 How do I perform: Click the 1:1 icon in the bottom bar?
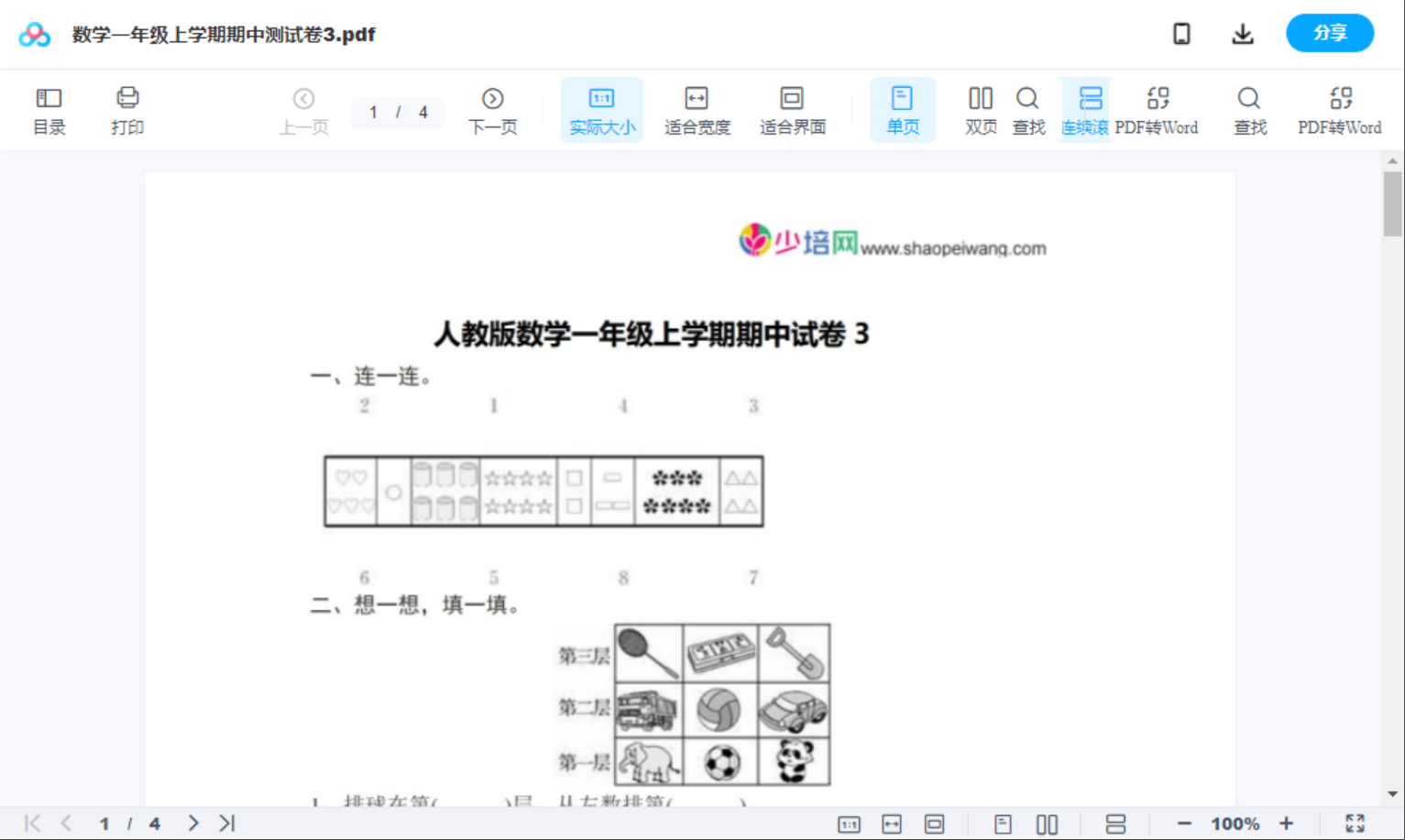click(x=849, y=823)
